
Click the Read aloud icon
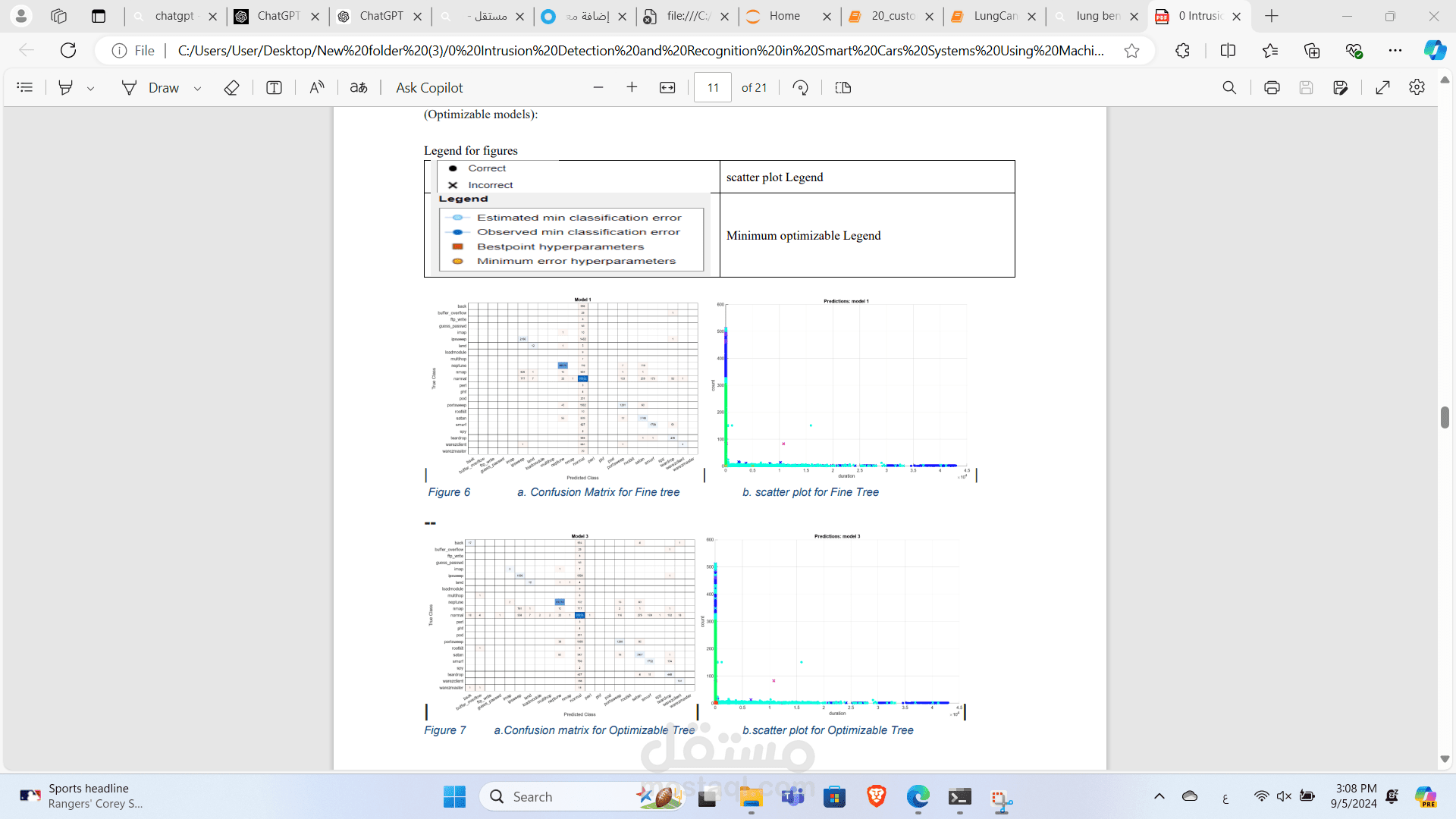point(317,88)
